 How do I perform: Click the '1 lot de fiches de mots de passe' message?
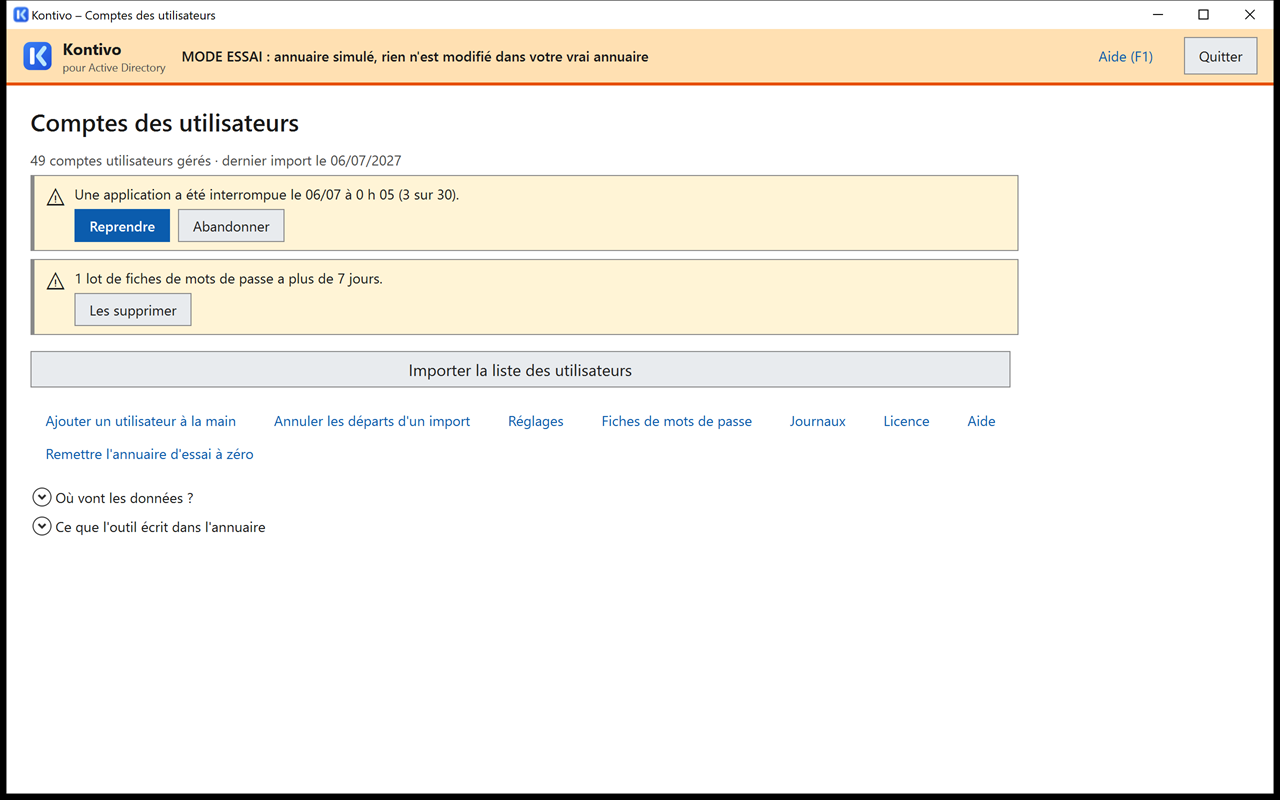click(229, 278)
